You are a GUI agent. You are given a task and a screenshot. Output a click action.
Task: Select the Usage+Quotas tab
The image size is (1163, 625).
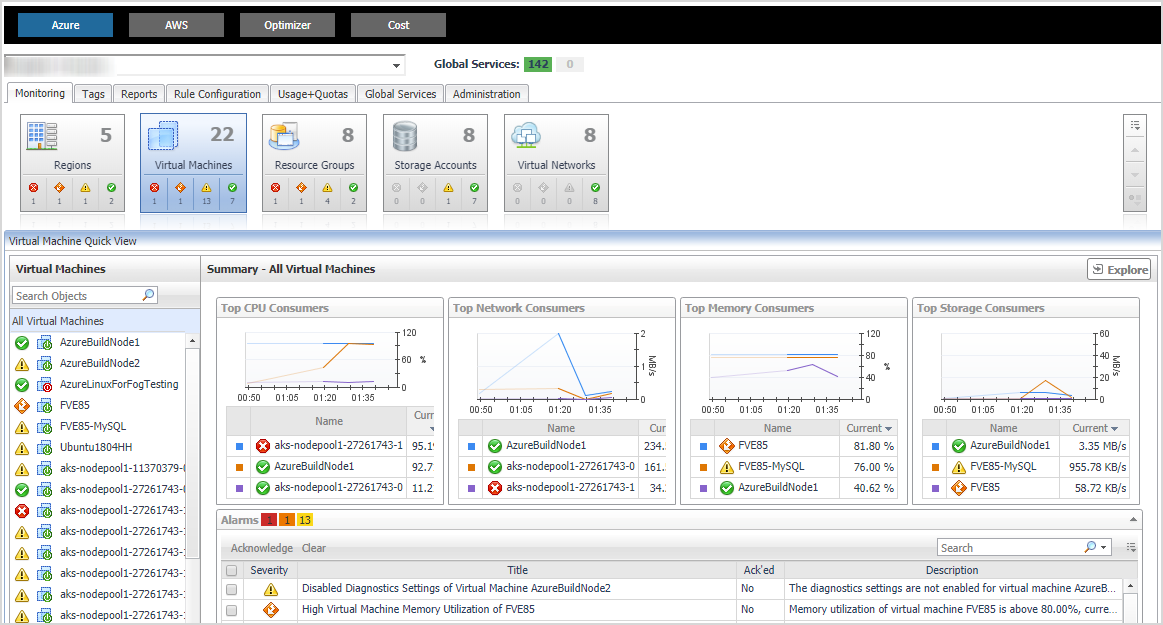312,94
